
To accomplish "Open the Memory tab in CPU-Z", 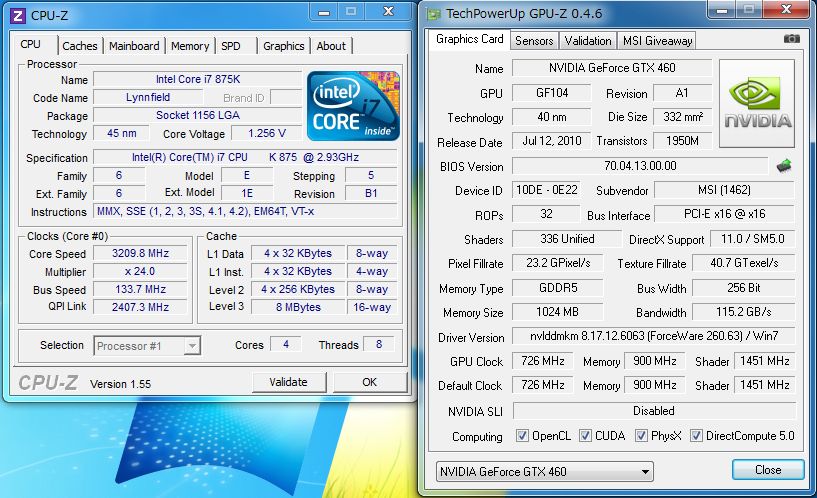I will pyautogui.click(x=190, y=46).
